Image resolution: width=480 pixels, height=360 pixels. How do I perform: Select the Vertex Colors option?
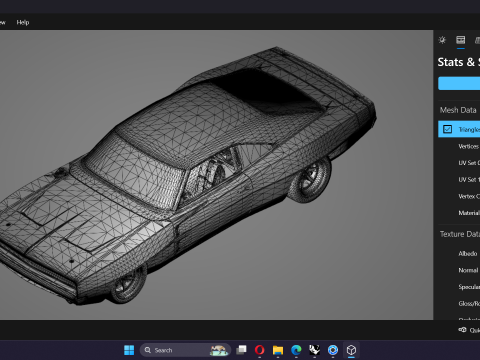point(469,196)
